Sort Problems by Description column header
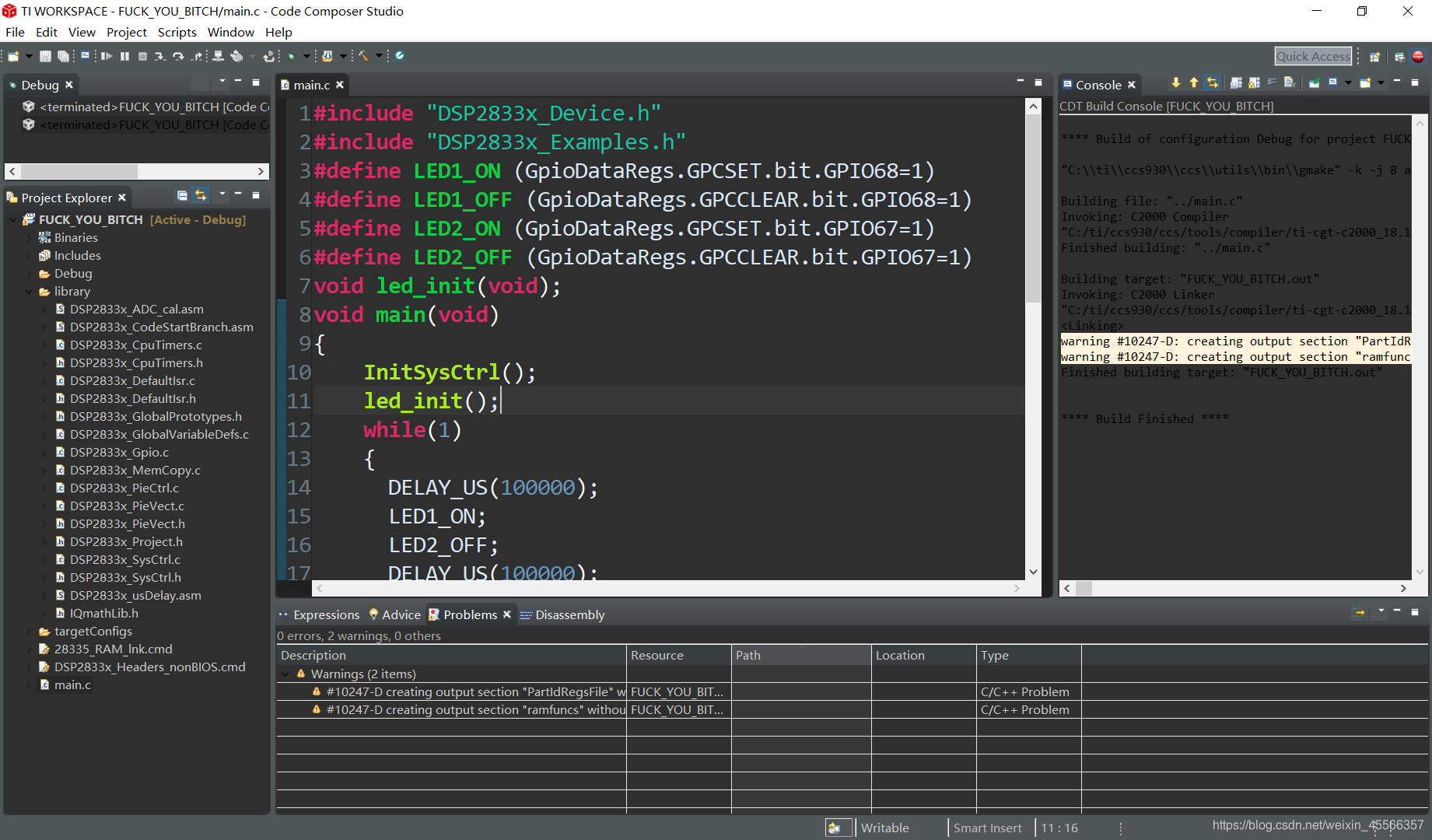The width and height of the screenshot is (1432, 840). 451,656
